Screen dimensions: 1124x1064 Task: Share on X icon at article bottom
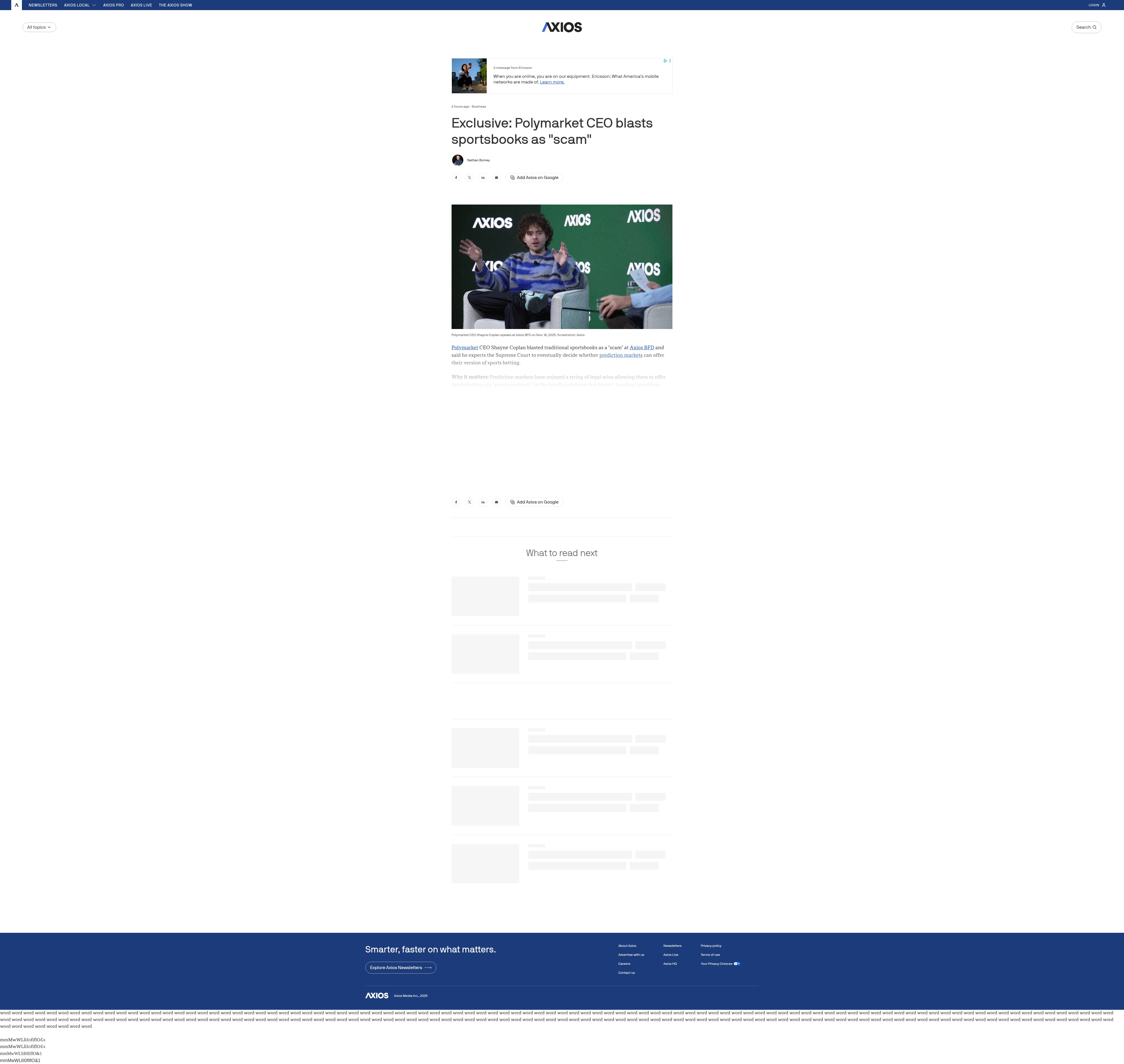coord(470,502)
